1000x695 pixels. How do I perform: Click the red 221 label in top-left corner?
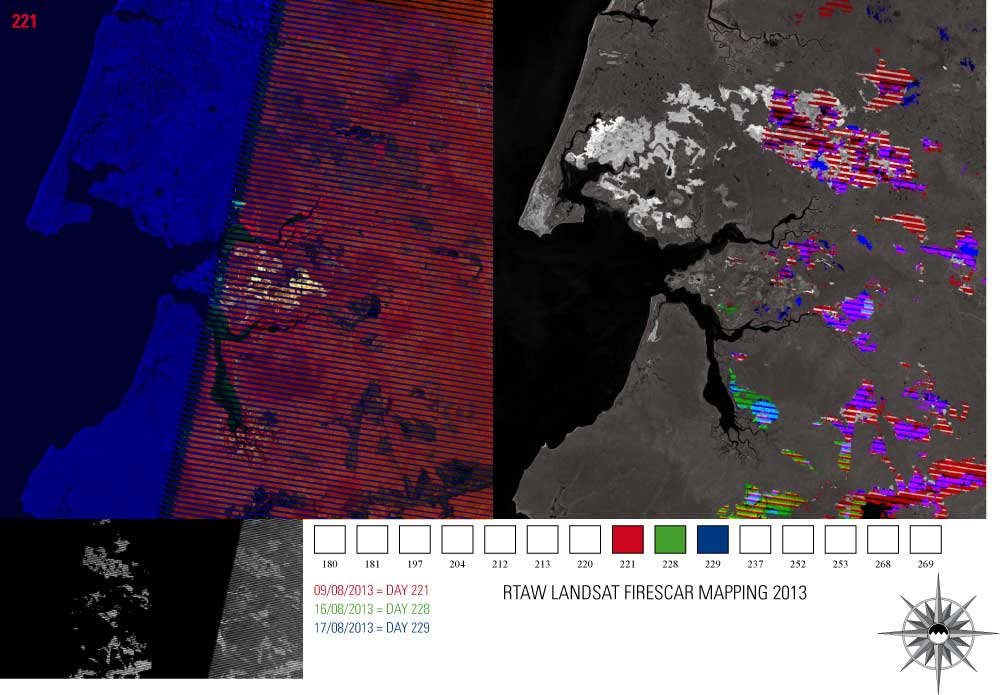(24, 20)
